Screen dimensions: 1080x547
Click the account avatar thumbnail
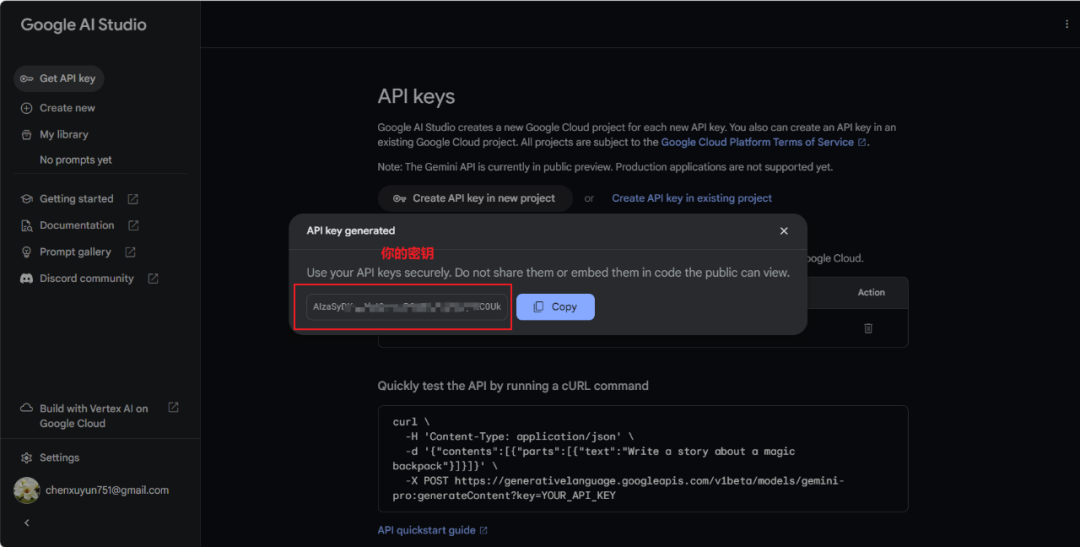(x=26, y=491)
